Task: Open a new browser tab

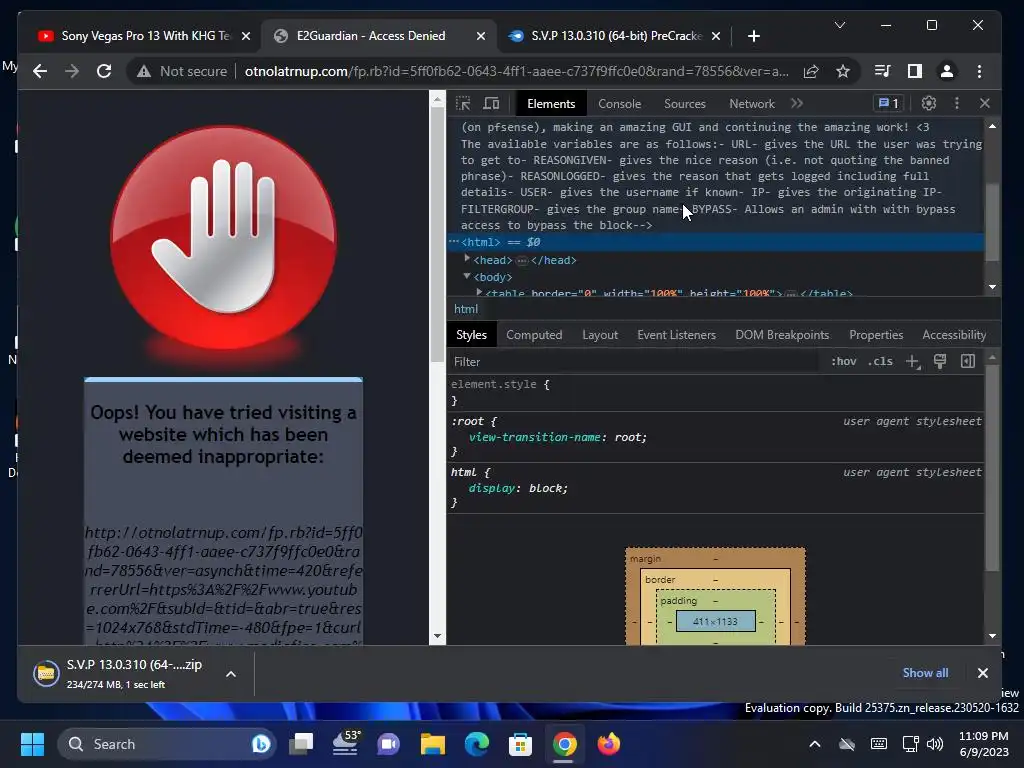Action: [x=754, y=36]
